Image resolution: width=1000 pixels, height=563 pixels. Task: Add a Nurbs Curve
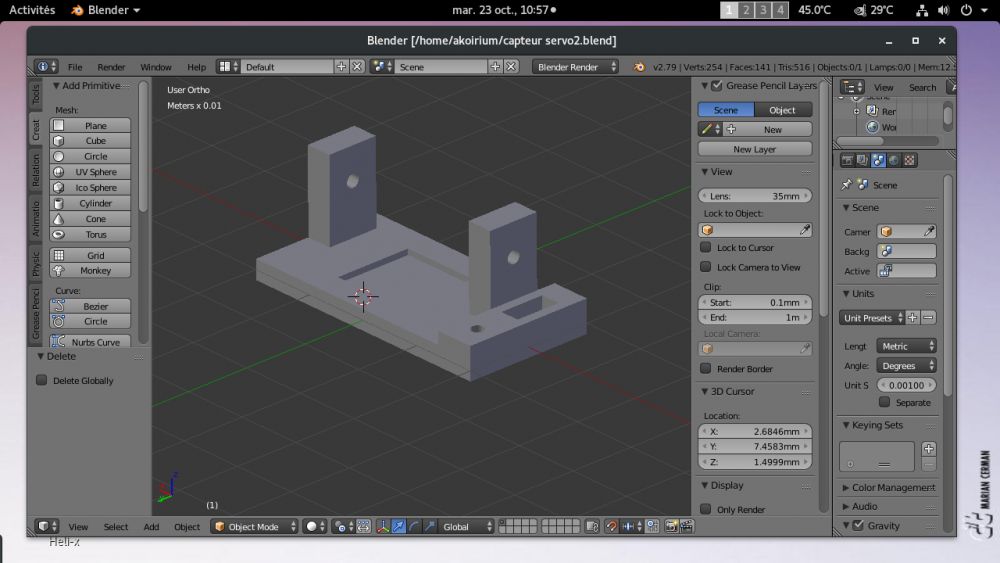pos(90,342)
